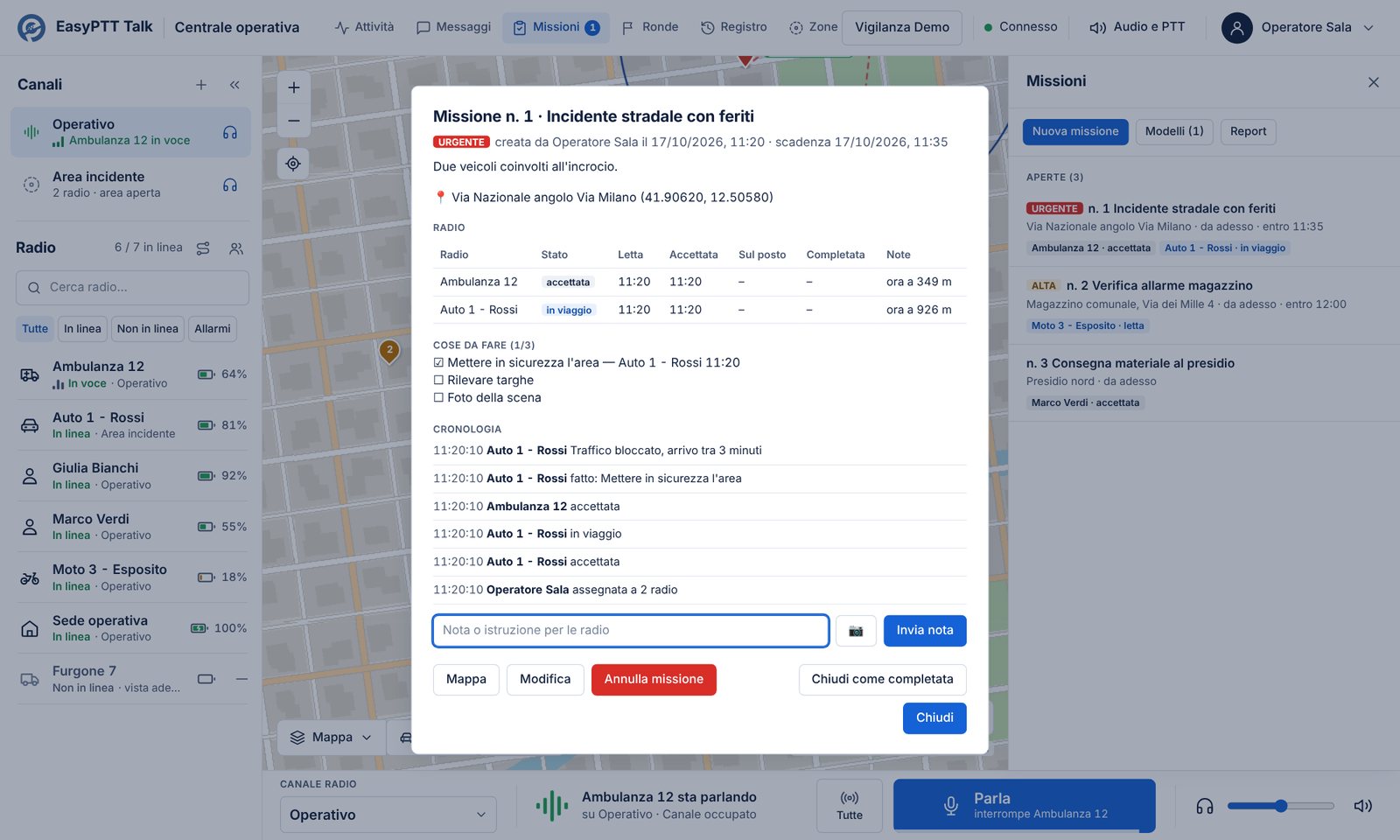1400x840 pixels.
Task: Click the note input field
Action: tap(631, 631)
